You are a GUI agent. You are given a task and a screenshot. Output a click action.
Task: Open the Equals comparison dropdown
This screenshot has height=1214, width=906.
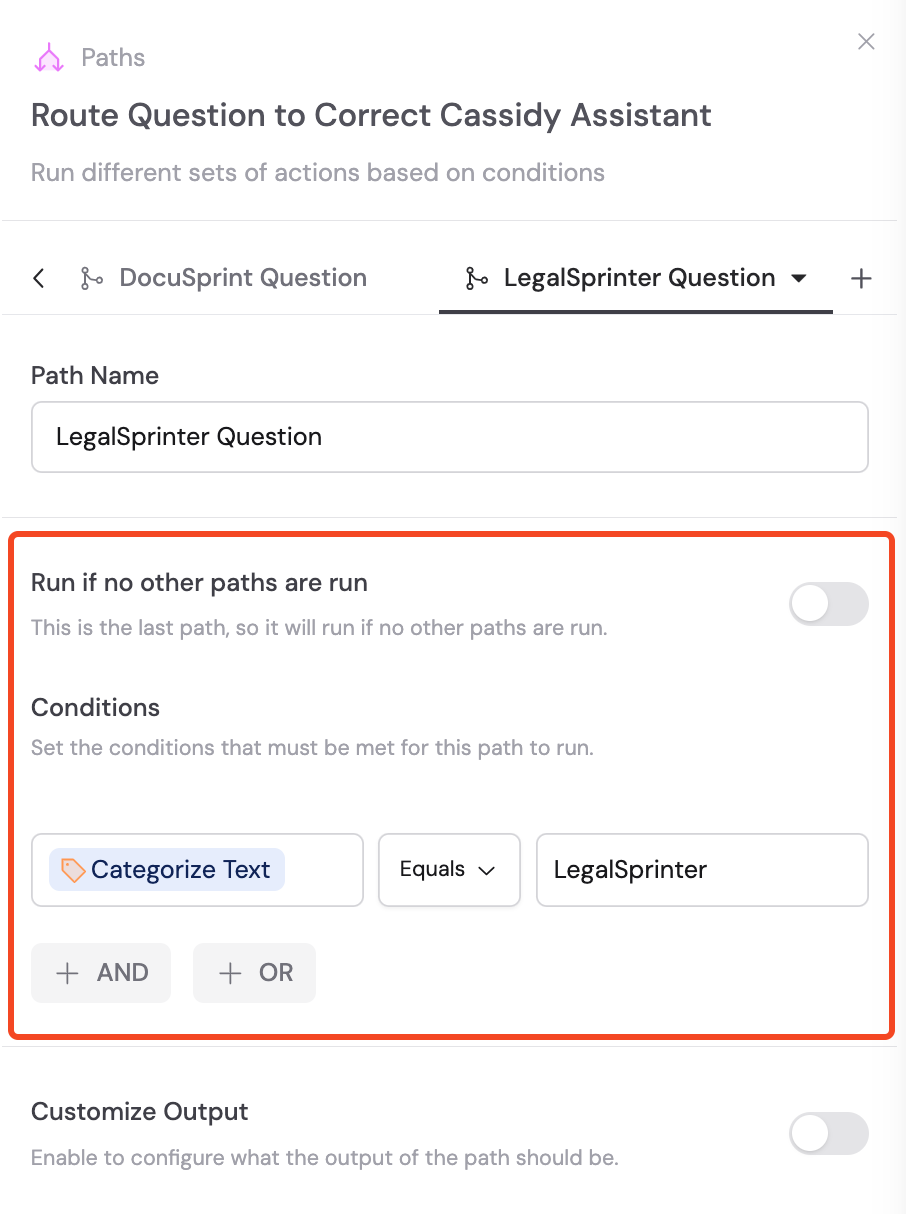(449, 869)
